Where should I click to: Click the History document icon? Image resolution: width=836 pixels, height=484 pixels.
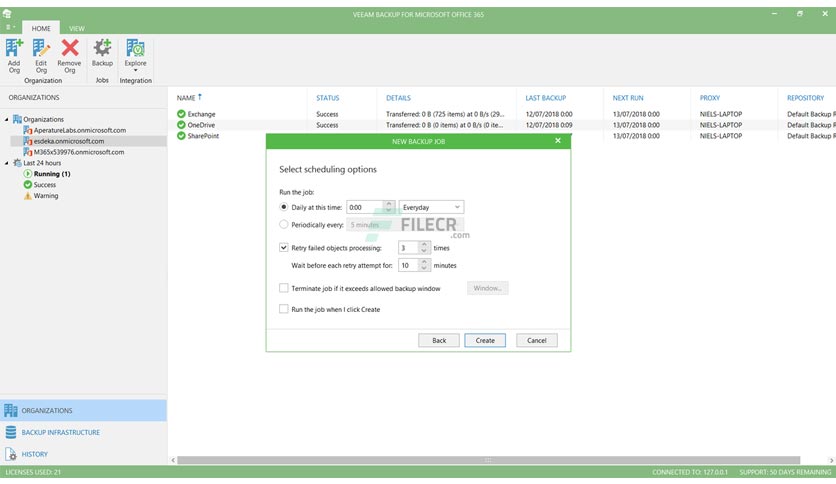[11, 454]
